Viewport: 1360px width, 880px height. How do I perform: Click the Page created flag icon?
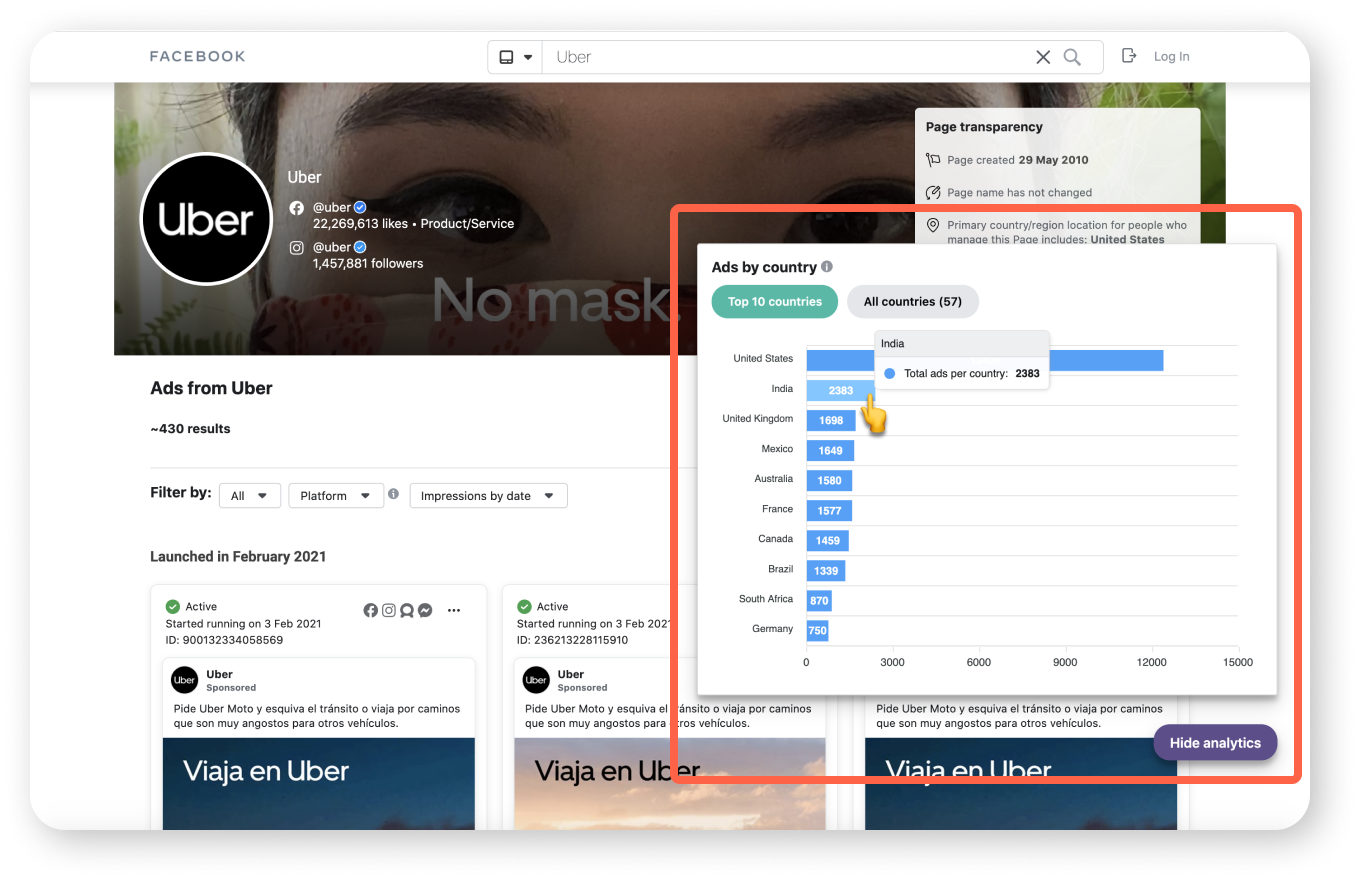(933, 160)
